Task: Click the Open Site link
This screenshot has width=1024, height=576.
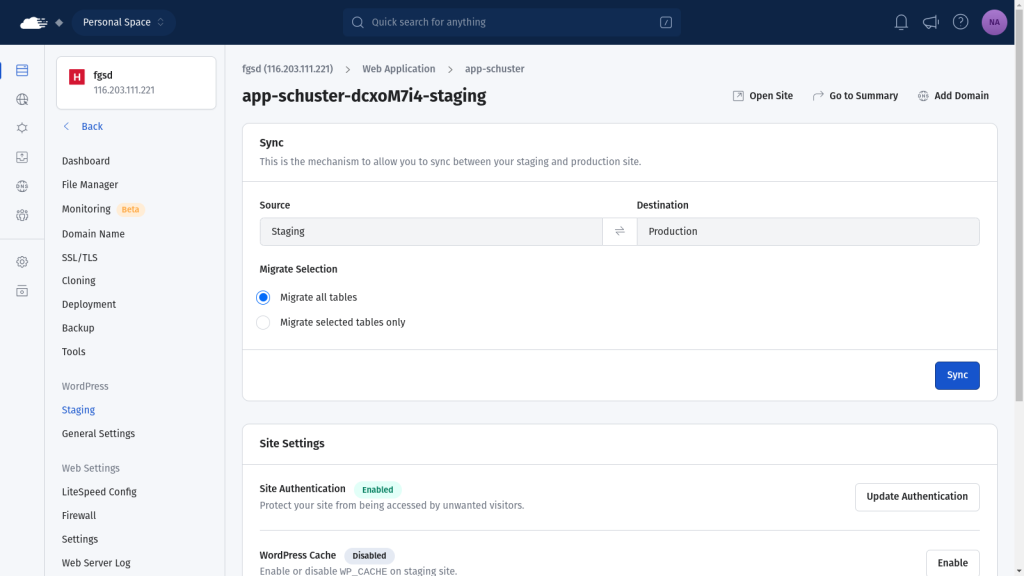Action: pos(762,96)
